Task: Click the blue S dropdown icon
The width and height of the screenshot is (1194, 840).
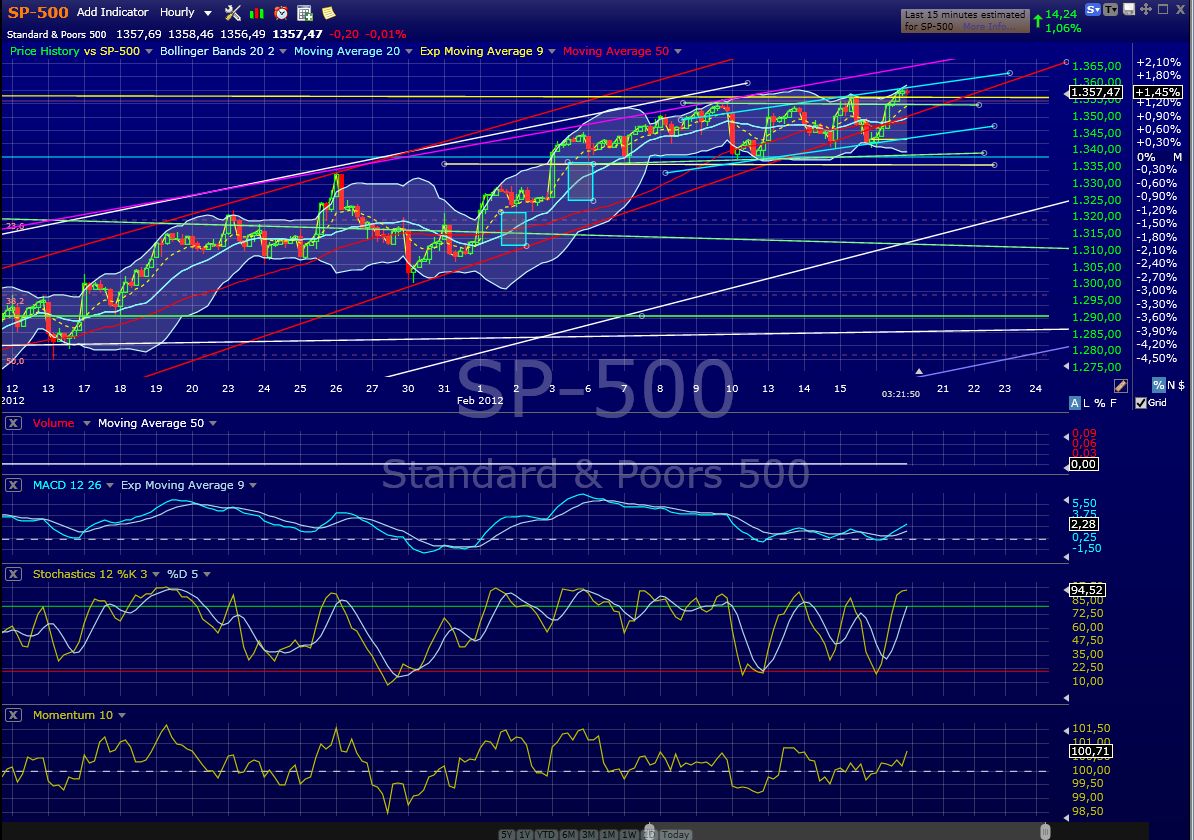Action: pyautogui.click(x=1093, y=9)
